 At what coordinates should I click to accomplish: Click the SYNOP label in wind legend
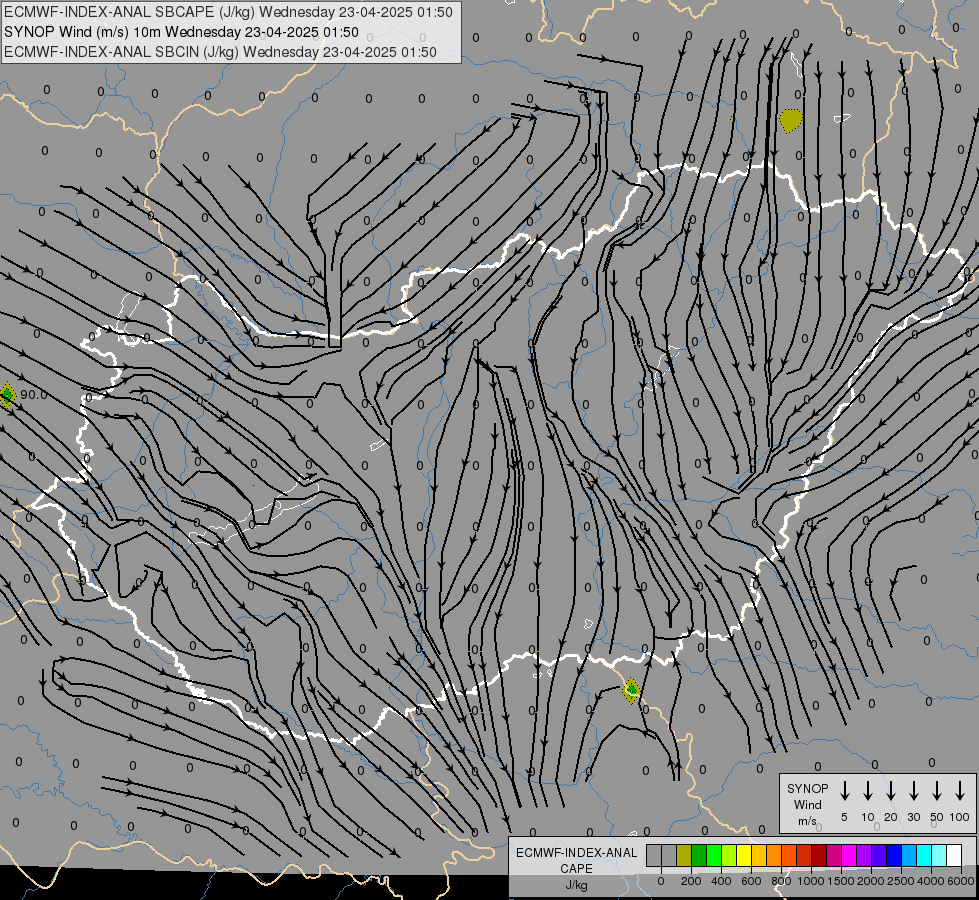click(807, 788)
